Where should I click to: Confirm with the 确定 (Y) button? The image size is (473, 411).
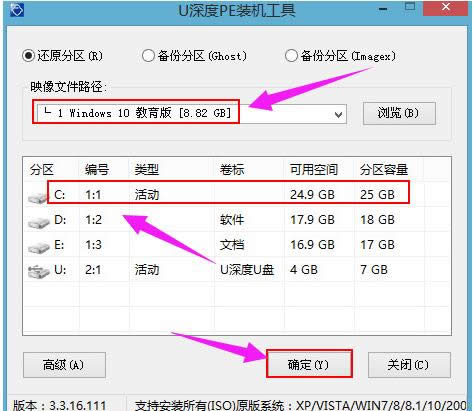click(309, 364)
